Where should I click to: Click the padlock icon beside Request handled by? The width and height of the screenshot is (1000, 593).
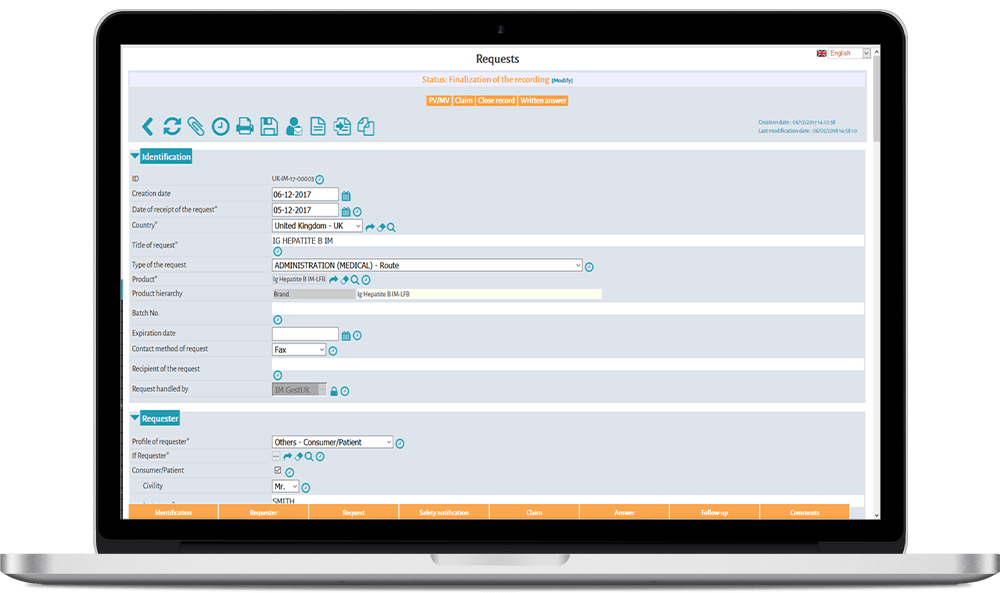tap(334, 391)
